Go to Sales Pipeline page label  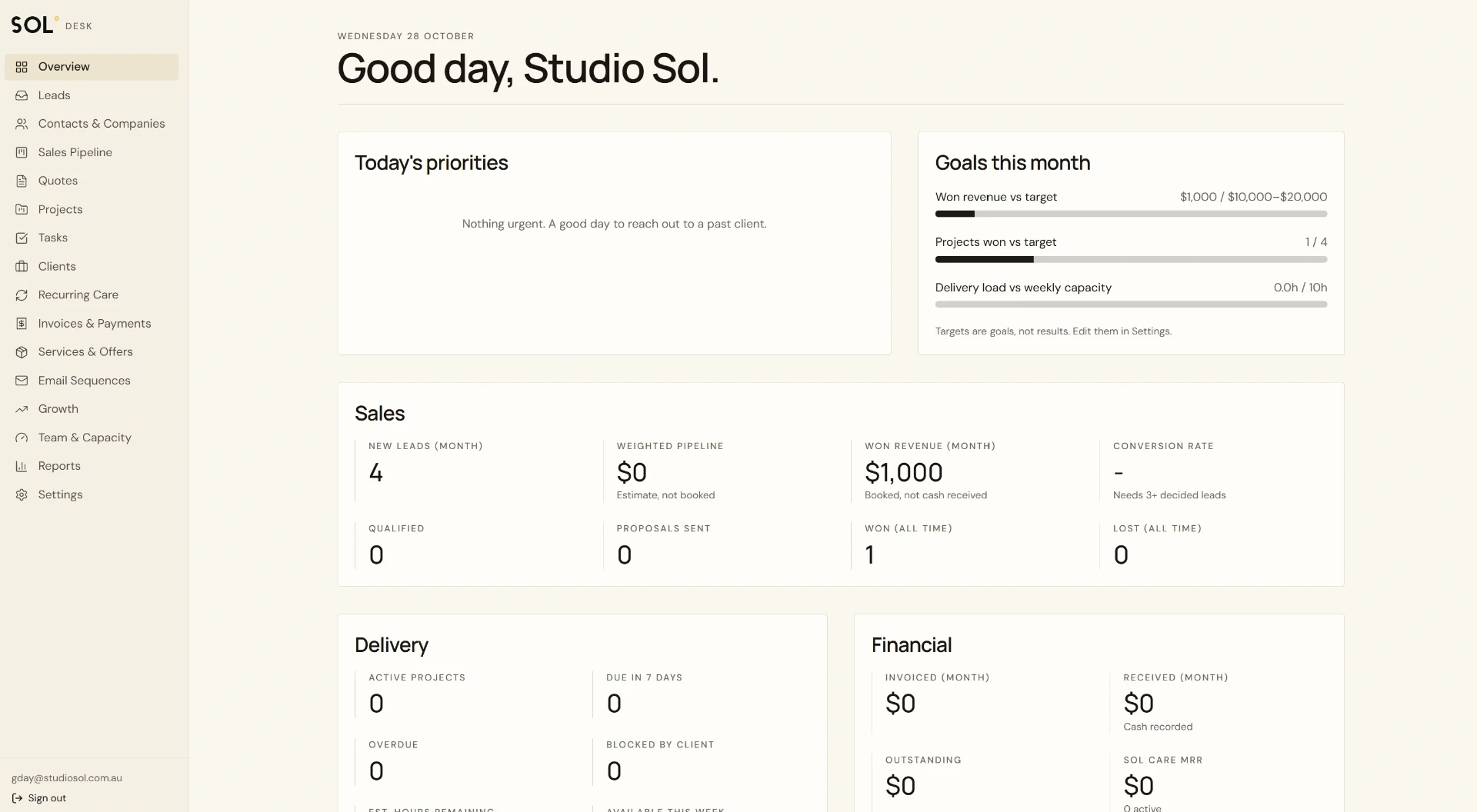click(x=75, y=152)
